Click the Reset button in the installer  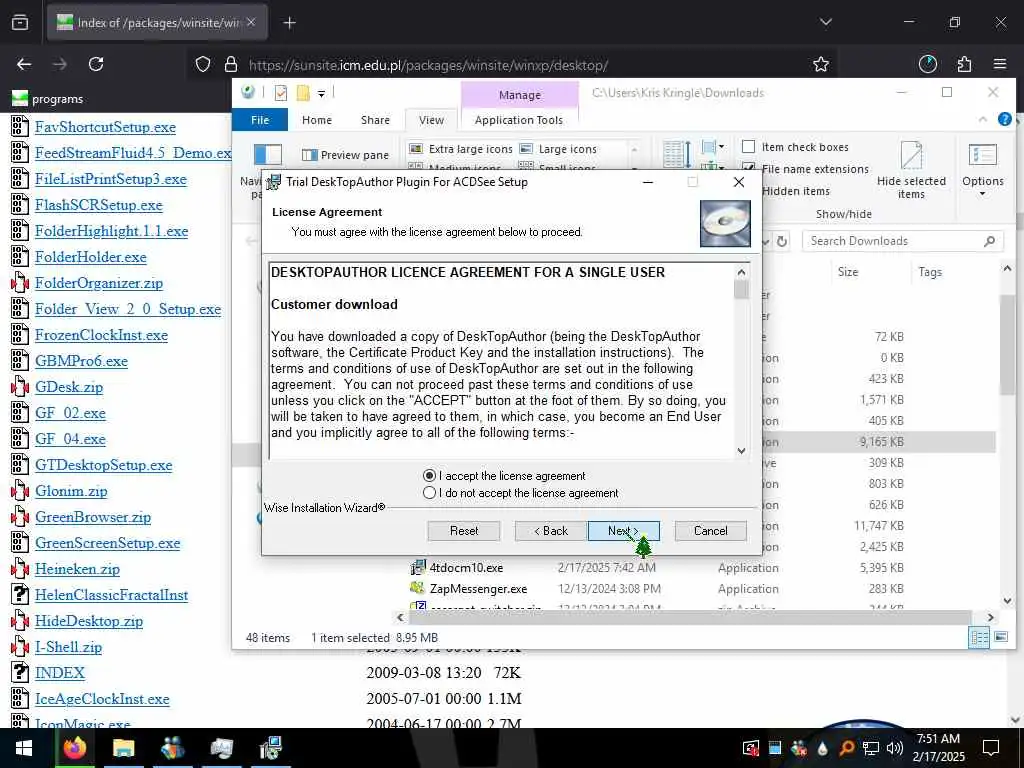click(464, 531)
